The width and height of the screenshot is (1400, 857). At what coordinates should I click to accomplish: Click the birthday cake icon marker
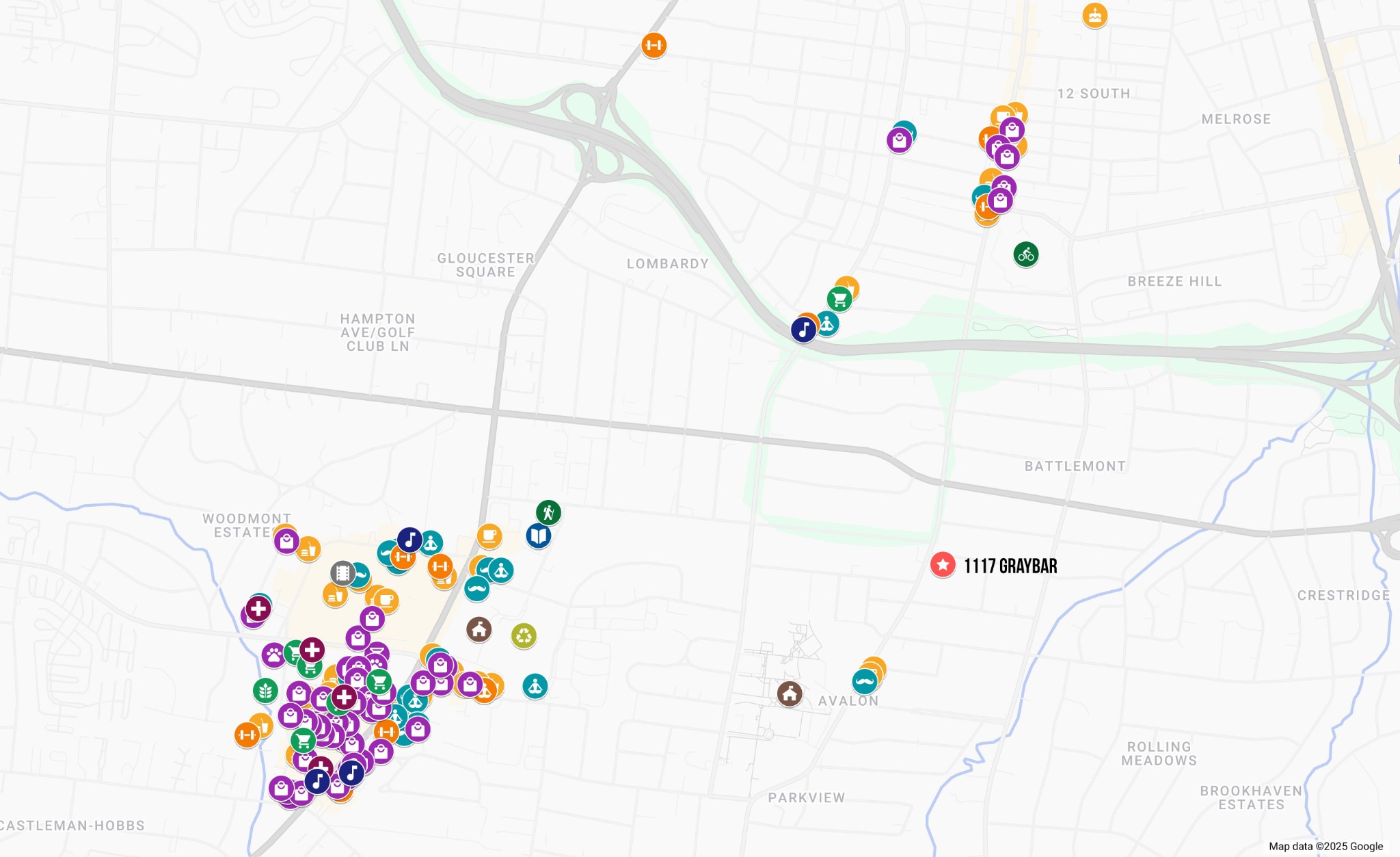[1094, 16]
